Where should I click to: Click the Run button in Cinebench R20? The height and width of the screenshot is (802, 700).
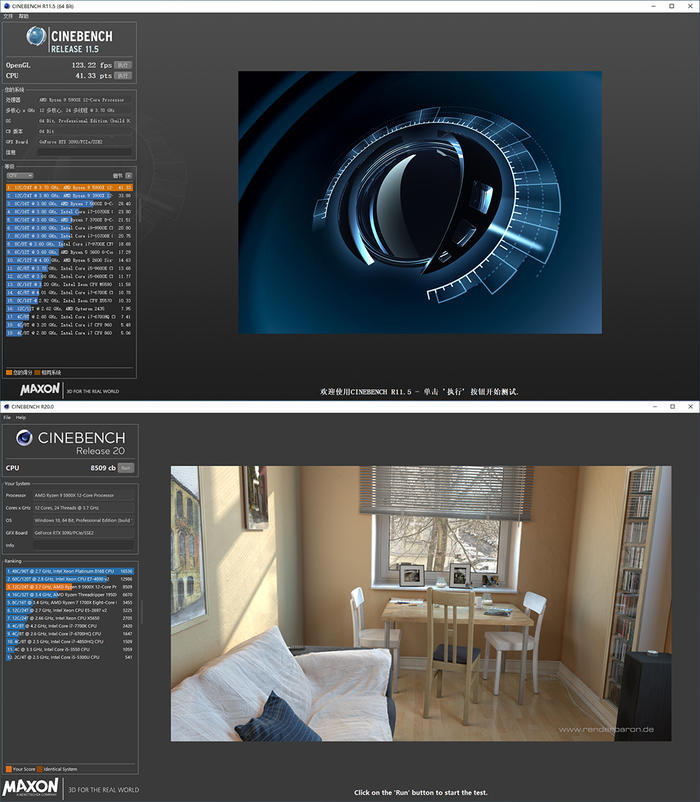(126, 467)
